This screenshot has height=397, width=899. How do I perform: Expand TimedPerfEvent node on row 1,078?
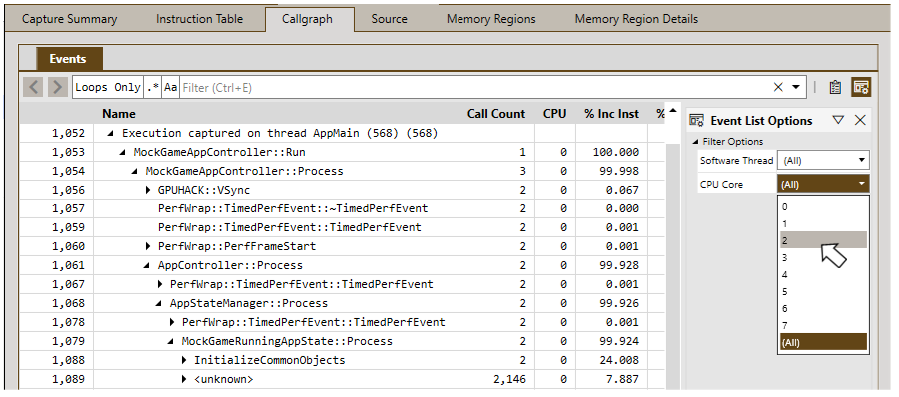click(172, 322)
